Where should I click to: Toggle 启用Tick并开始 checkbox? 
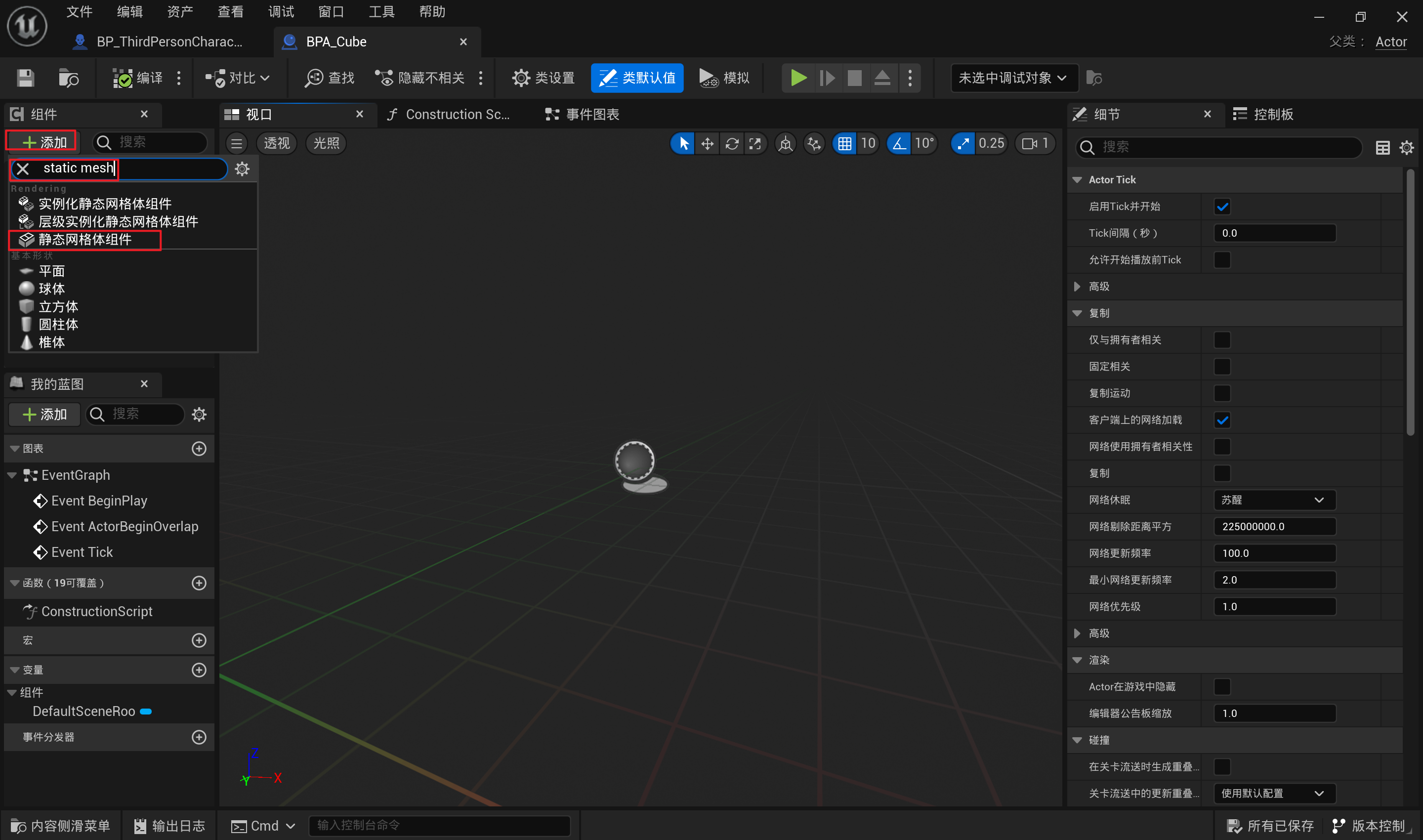tap(1222, 207)
